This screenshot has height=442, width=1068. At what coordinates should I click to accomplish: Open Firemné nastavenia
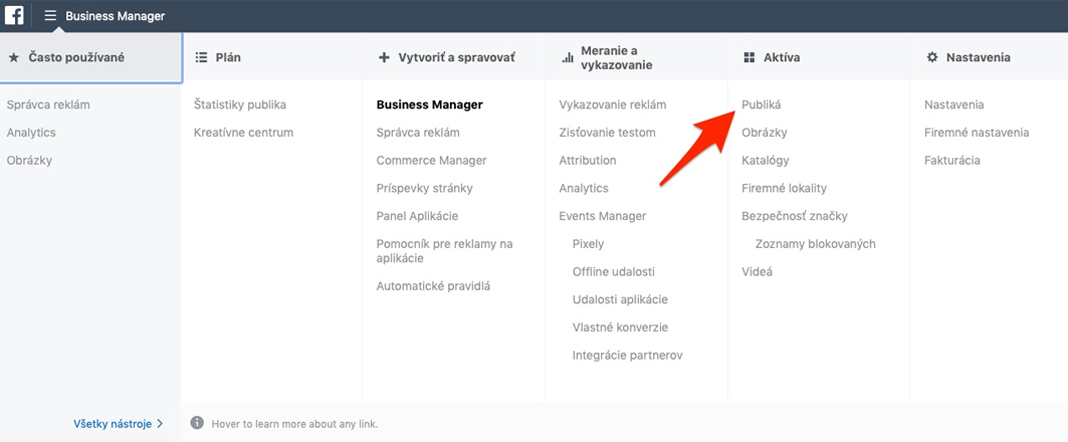pyautogui.click(x=977, y=133)
